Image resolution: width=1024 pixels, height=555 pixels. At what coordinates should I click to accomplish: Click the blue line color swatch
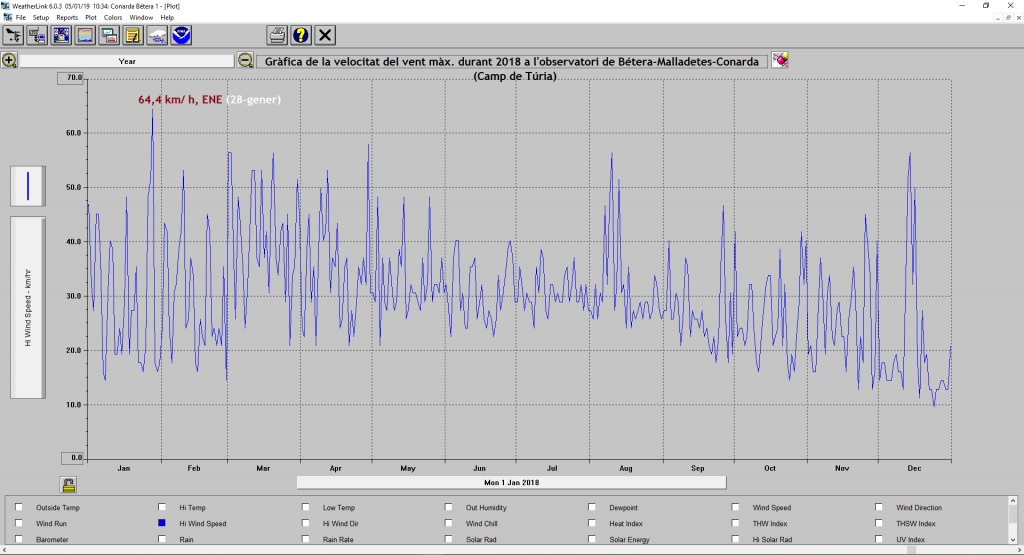tap(28, 186)
